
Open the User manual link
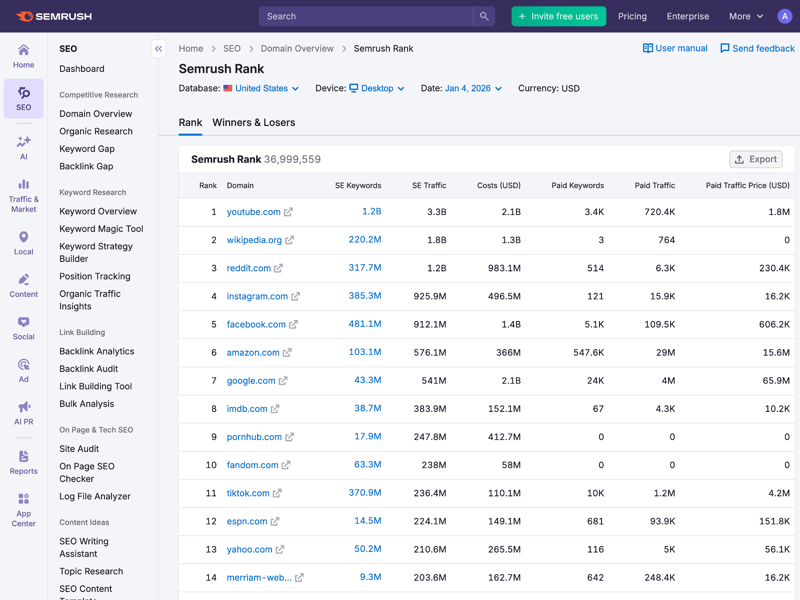(x=675, y=48)
